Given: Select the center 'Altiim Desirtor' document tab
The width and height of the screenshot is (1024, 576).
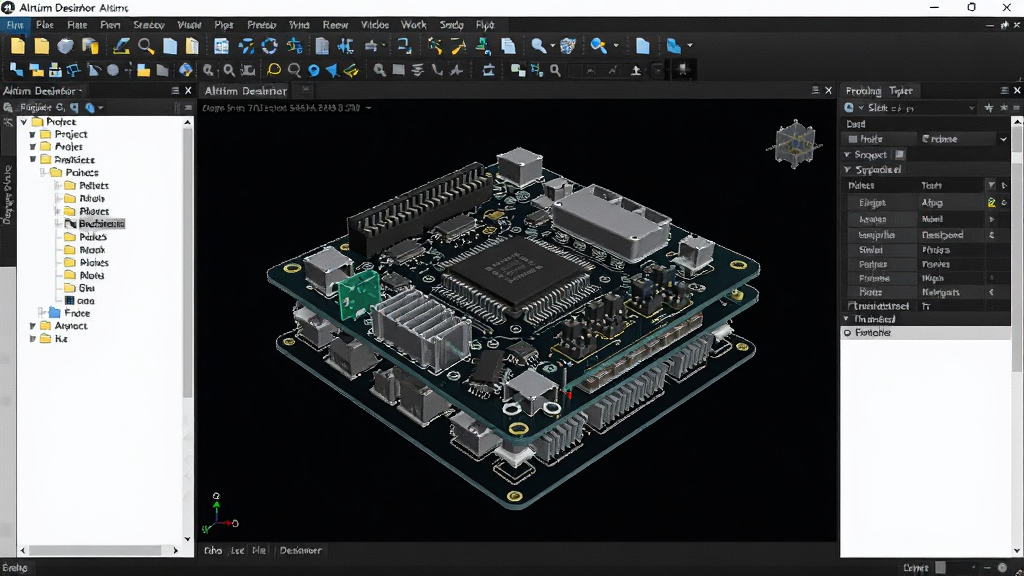Looking at the screenshot, I should tap(246, 91).
